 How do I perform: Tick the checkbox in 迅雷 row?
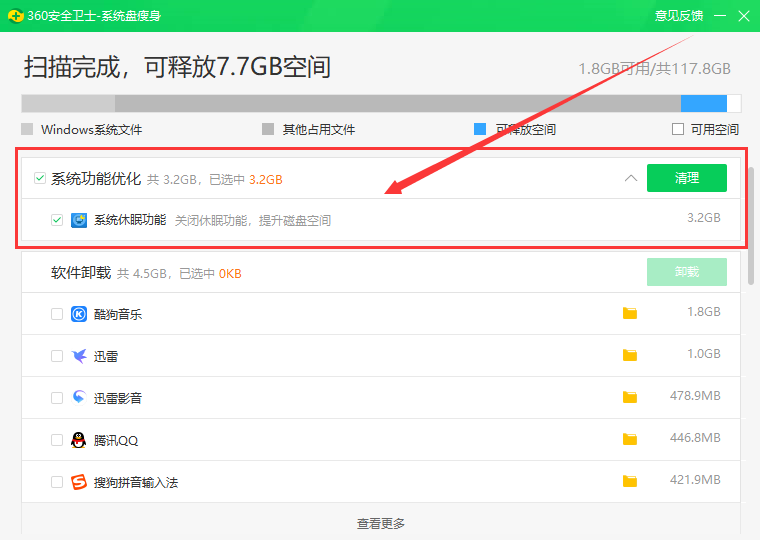pyautogui.click(x=57, y=356)
